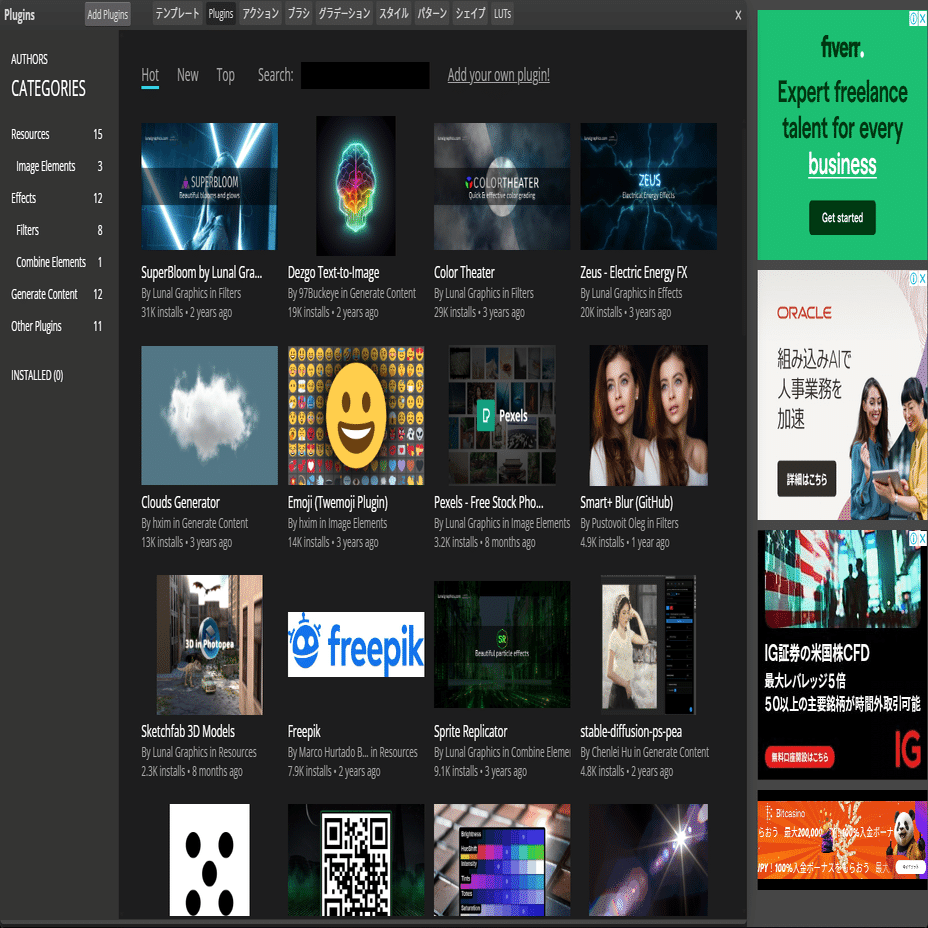Open the Emoji Twemoji Plugin thumbnail
This screenshot has height=928, width=928.
356,415
